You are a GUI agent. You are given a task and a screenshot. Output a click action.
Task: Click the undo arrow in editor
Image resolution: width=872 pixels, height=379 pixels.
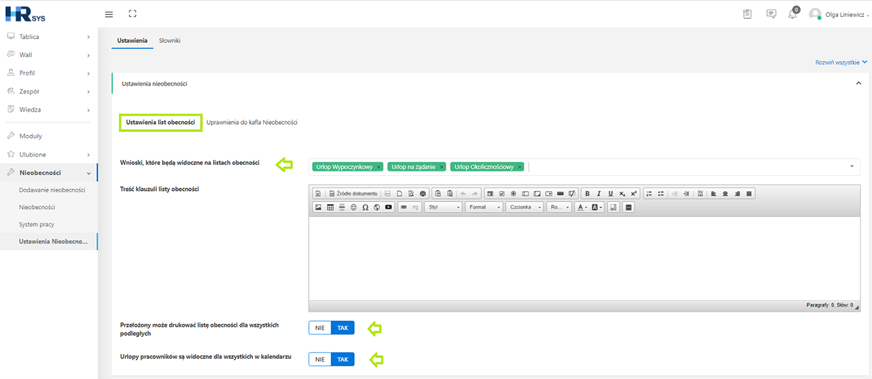(x=463, y=193)
